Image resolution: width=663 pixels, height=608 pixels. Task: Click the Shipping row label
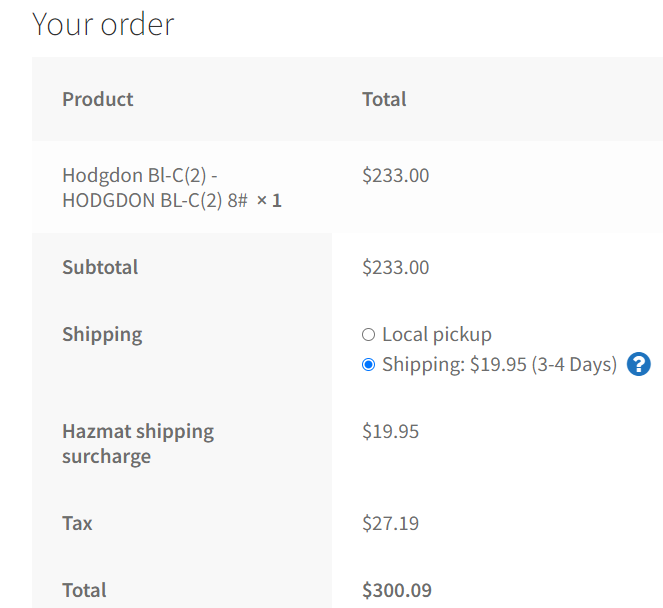(x=102, y=334)
